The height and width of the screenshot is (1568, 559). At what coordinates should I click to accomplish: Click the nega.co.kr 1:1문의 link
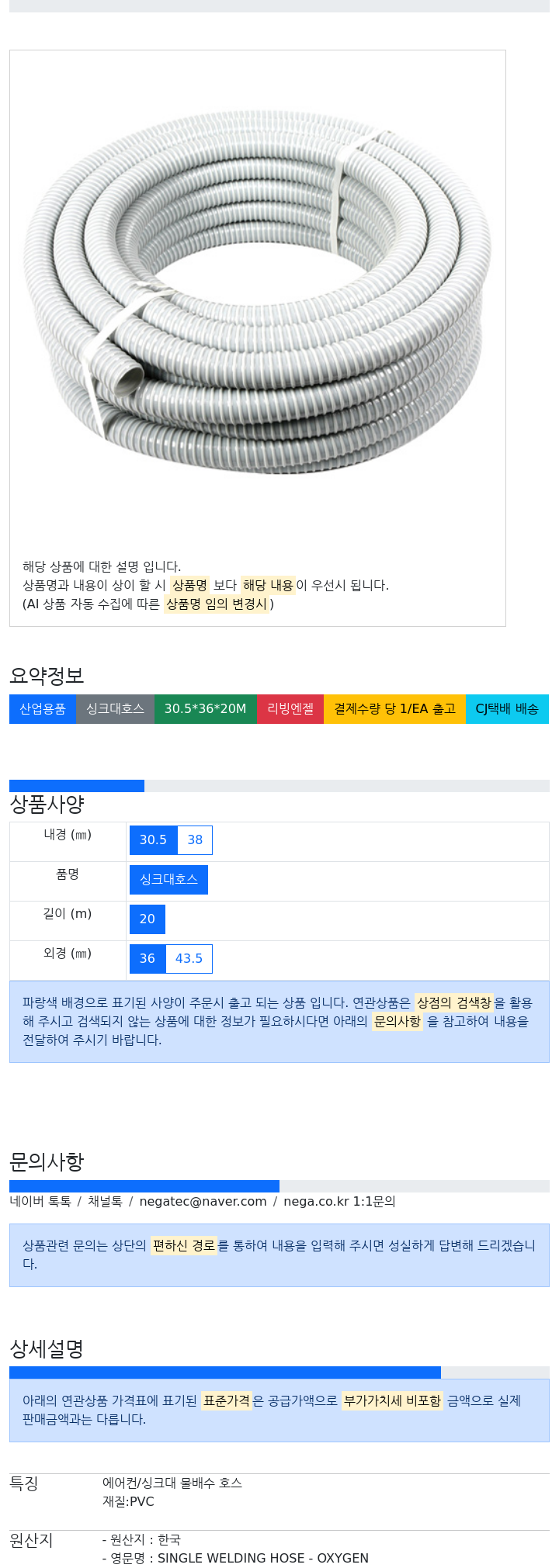point(339,1202)
